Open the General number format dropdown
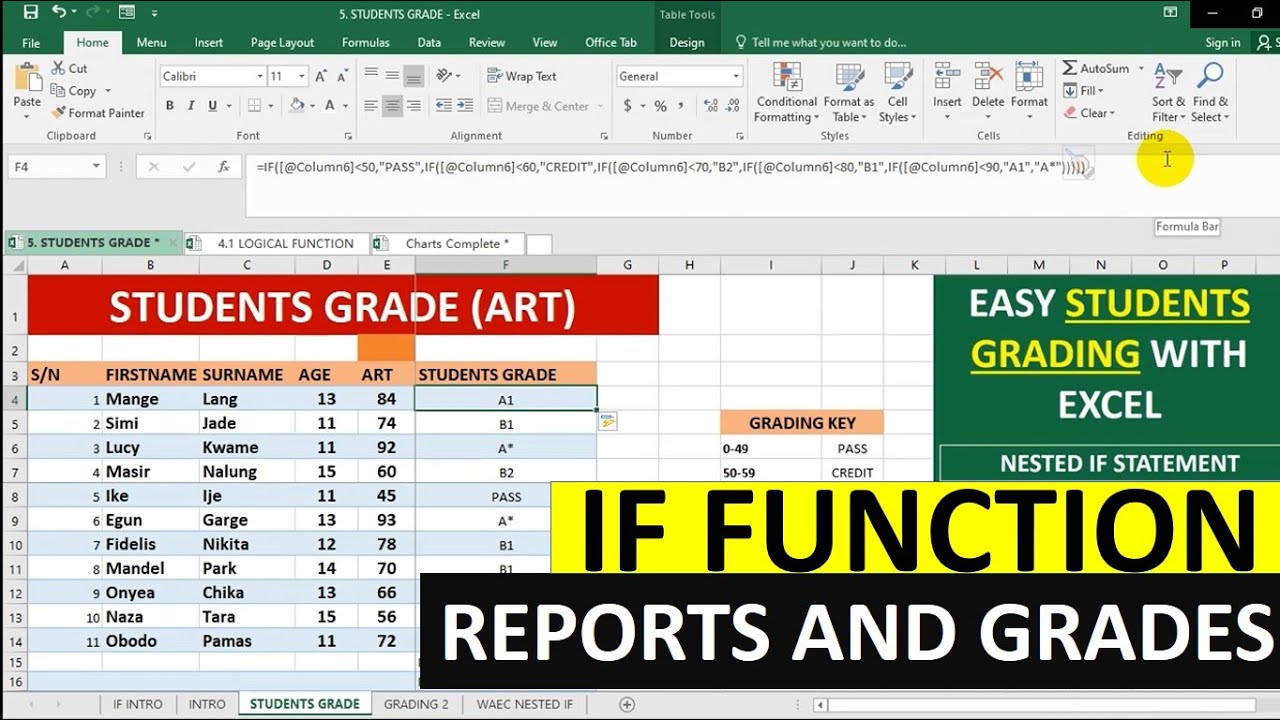Screen dimensions: 1280x720 coord(737,76)
